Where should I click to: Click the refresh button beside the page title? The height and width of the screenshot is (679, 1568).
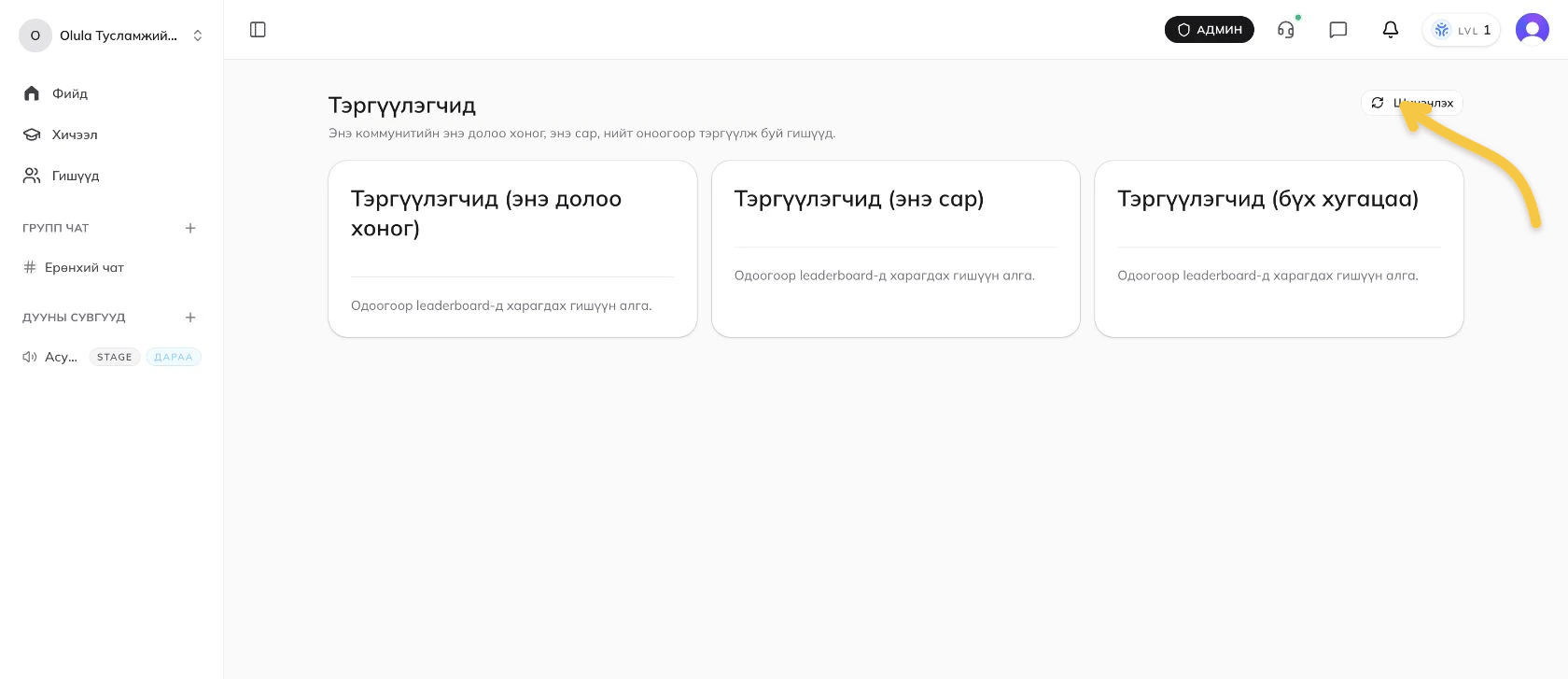[1411, 103]
